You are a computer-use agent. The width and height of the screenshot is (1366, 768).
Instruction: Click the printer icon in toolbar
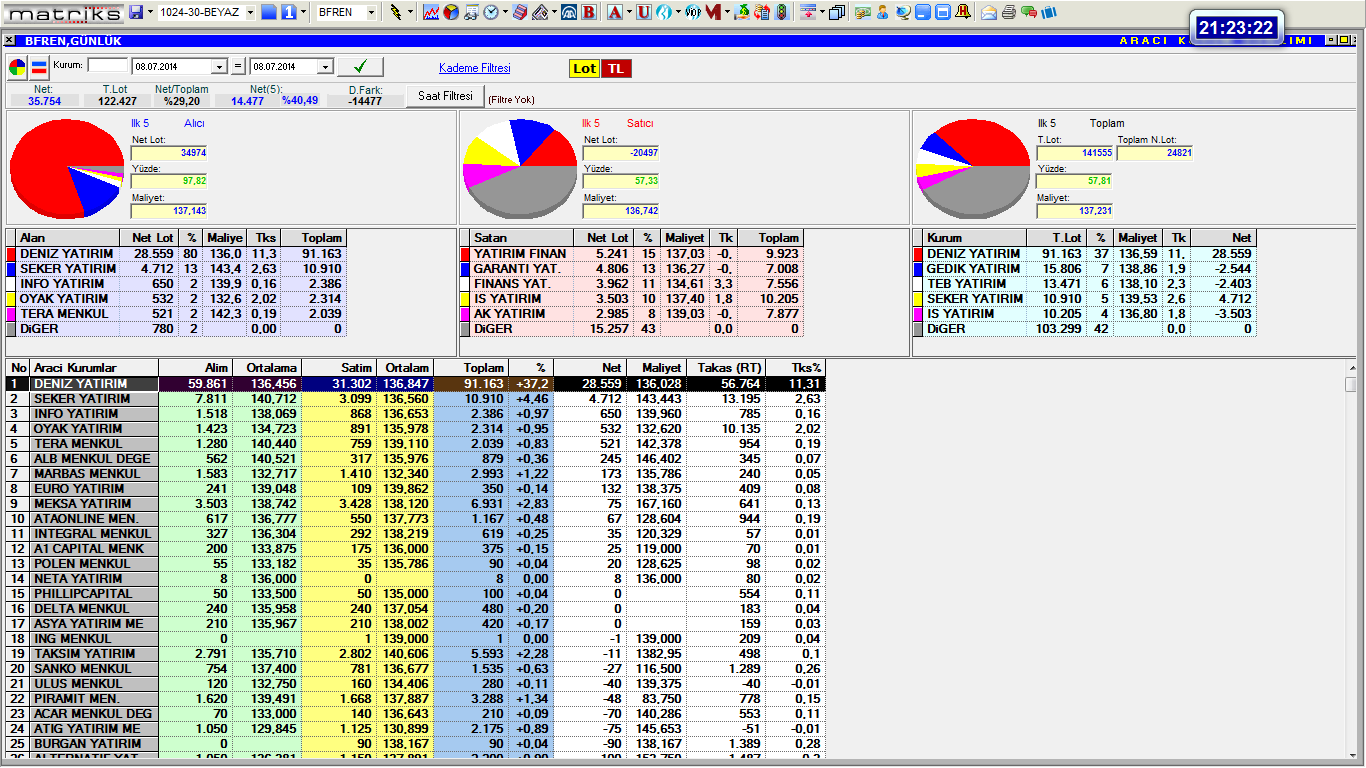[x=1009, y=12]
